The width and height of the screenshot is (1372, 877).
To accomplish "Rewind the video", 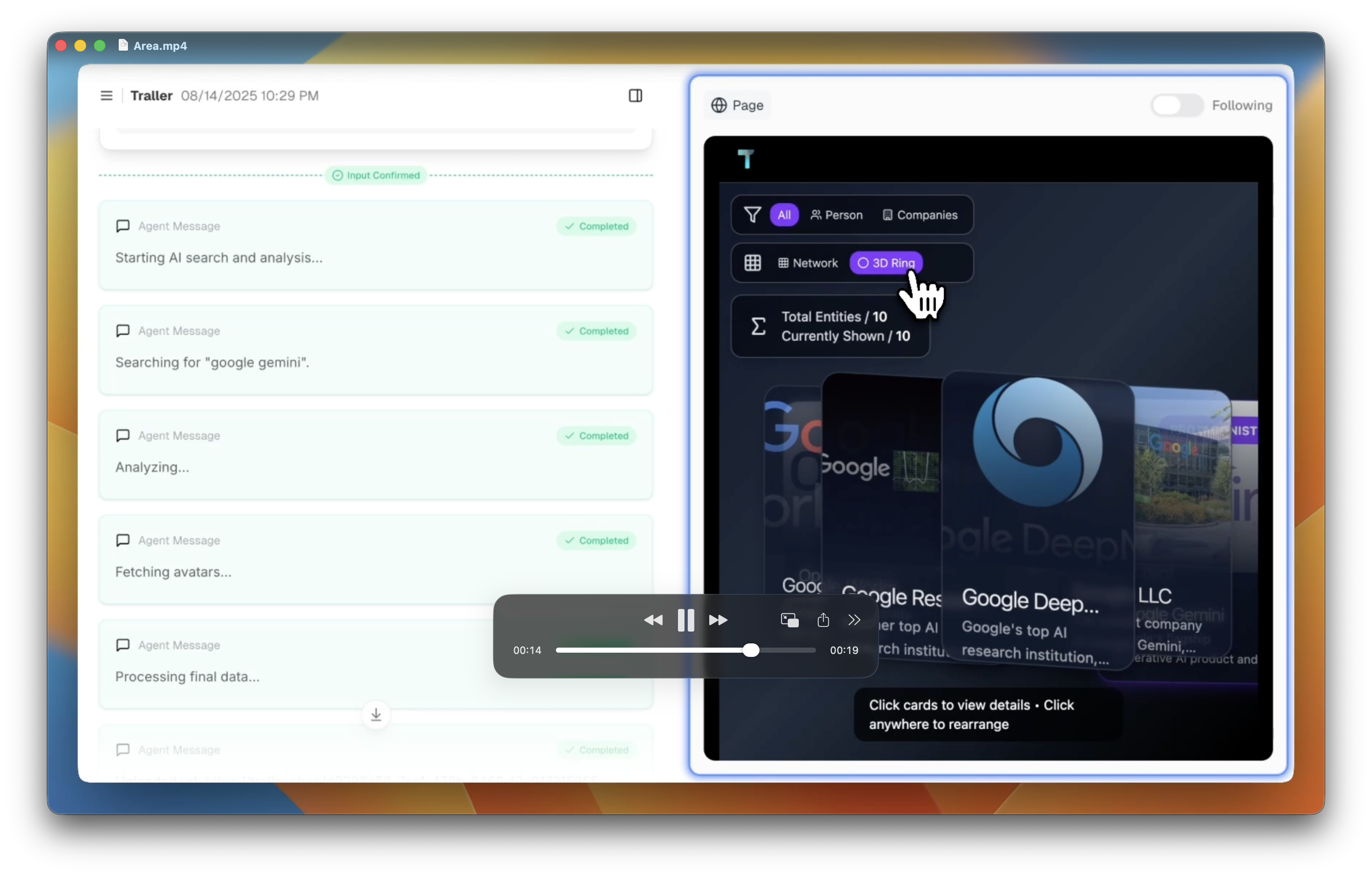I will point(653,620).
